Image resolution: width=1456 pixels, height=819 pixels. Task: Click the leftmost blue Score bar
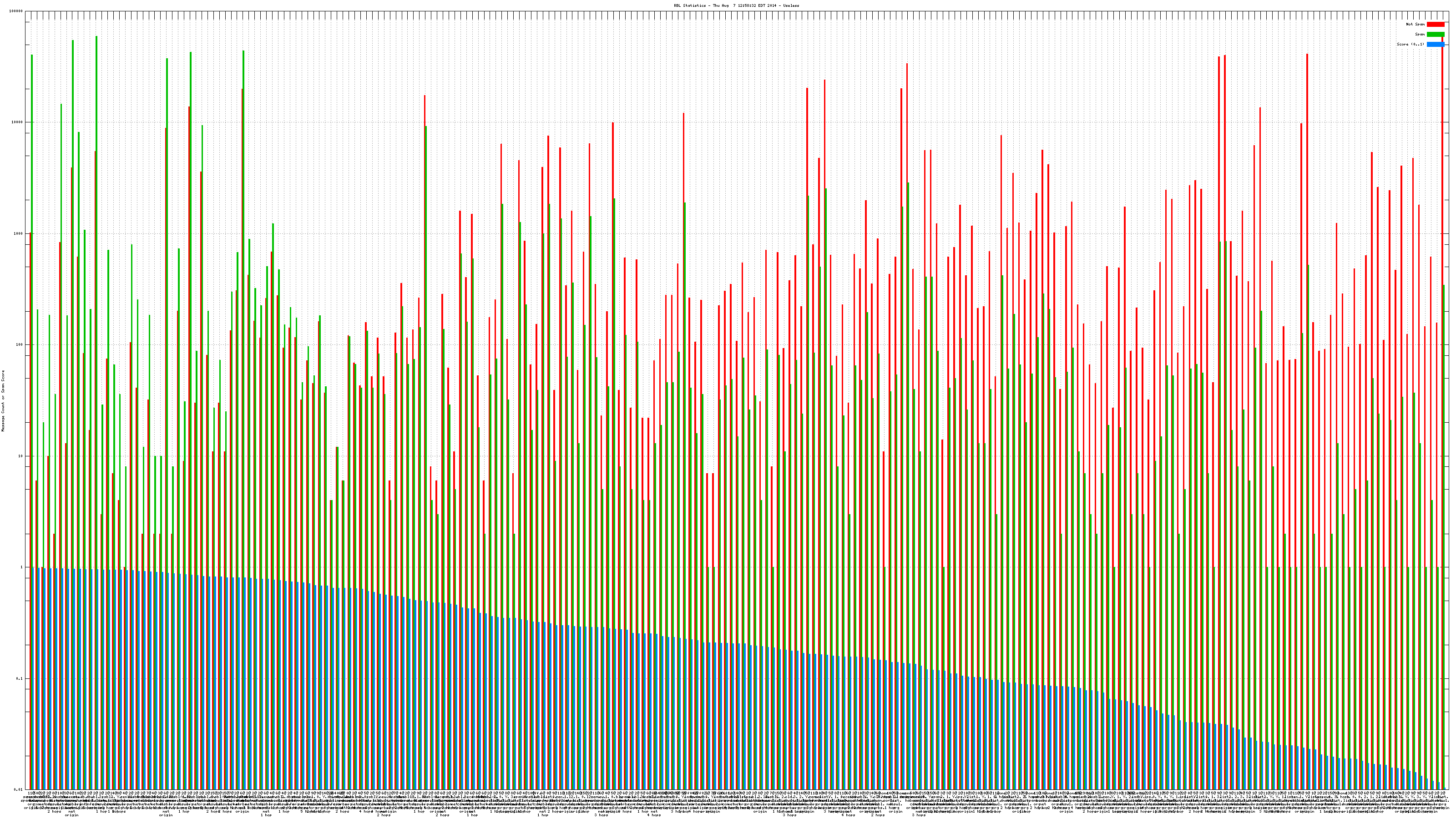[x=33, y=678]
